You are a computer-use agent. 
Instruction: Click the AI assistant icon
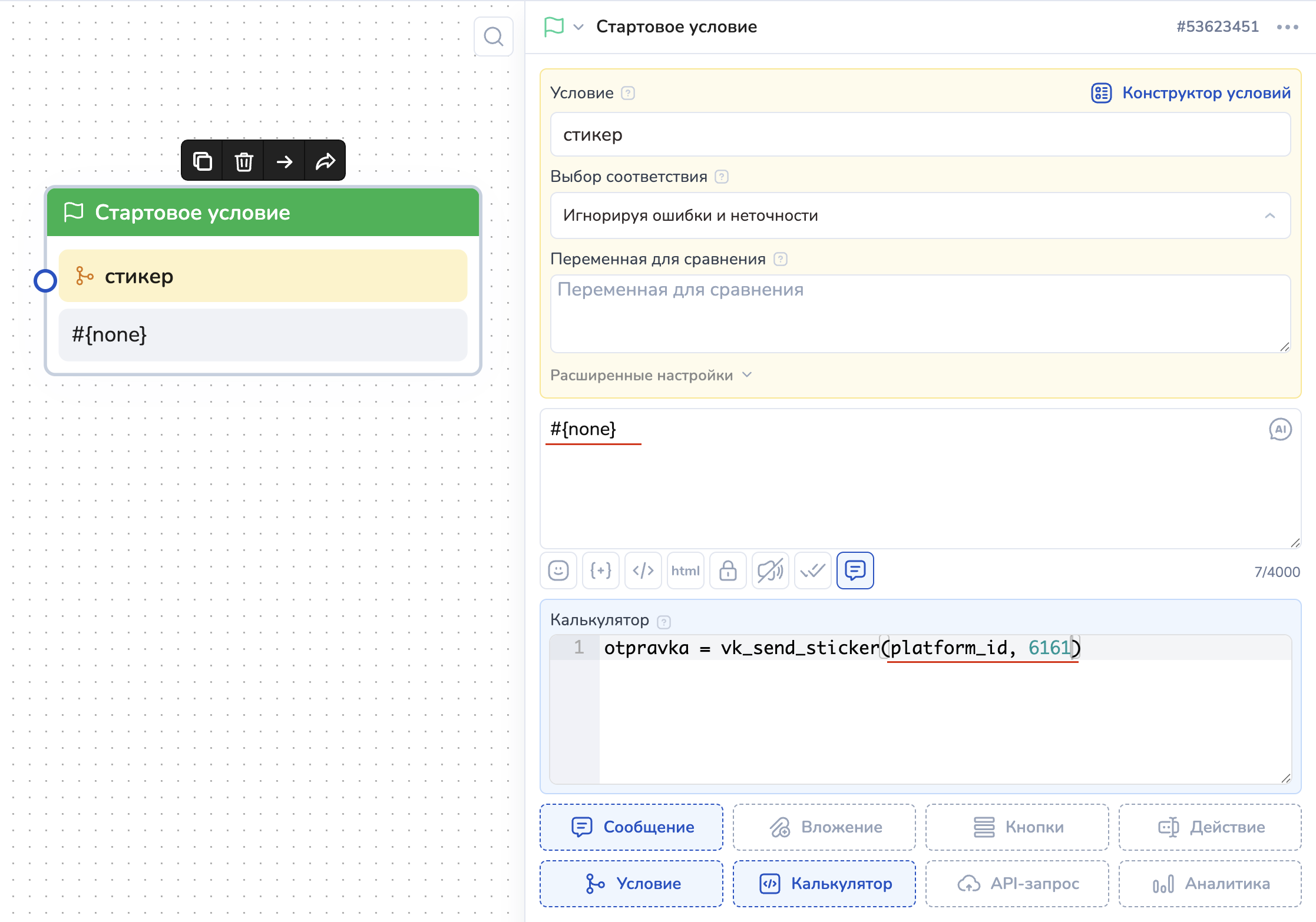(1279, 430)
